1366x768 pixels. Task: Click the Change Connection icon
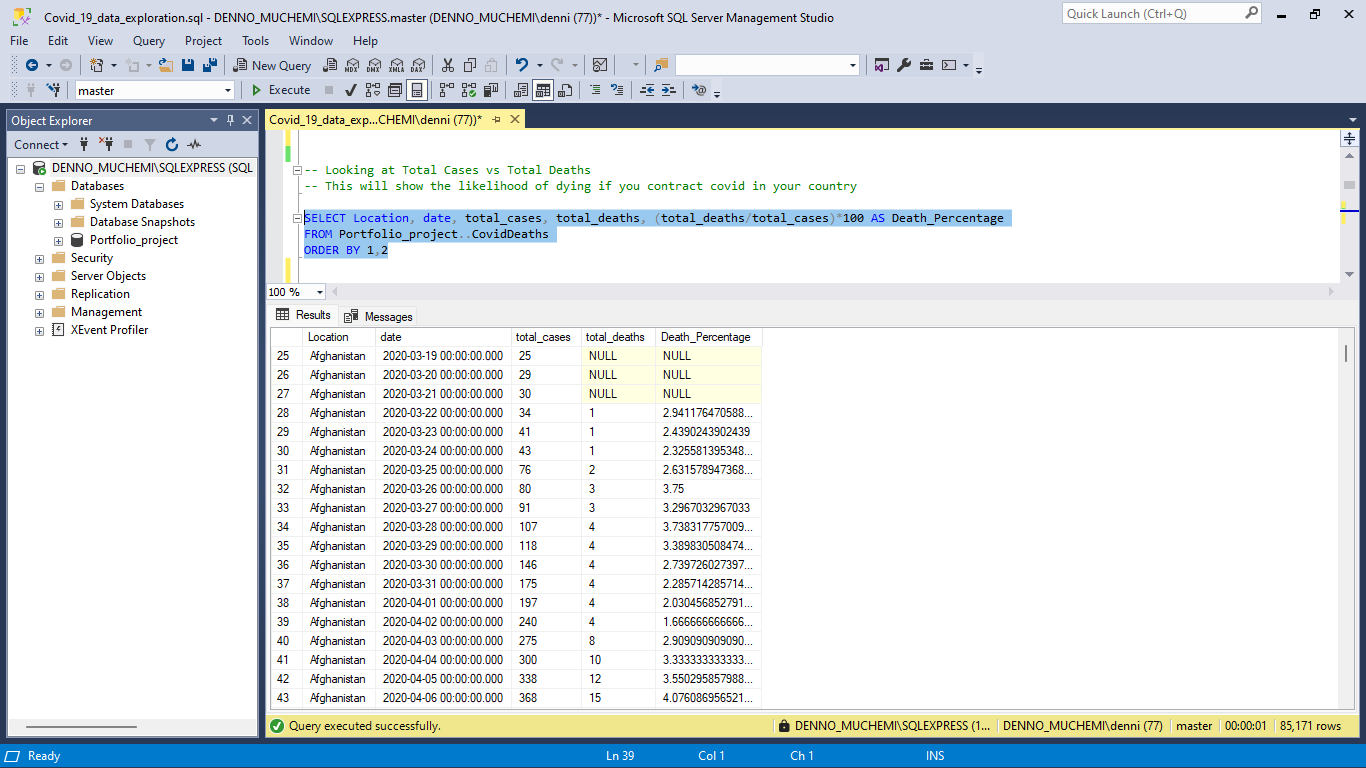pyautogui.click(x=53, y=90)
